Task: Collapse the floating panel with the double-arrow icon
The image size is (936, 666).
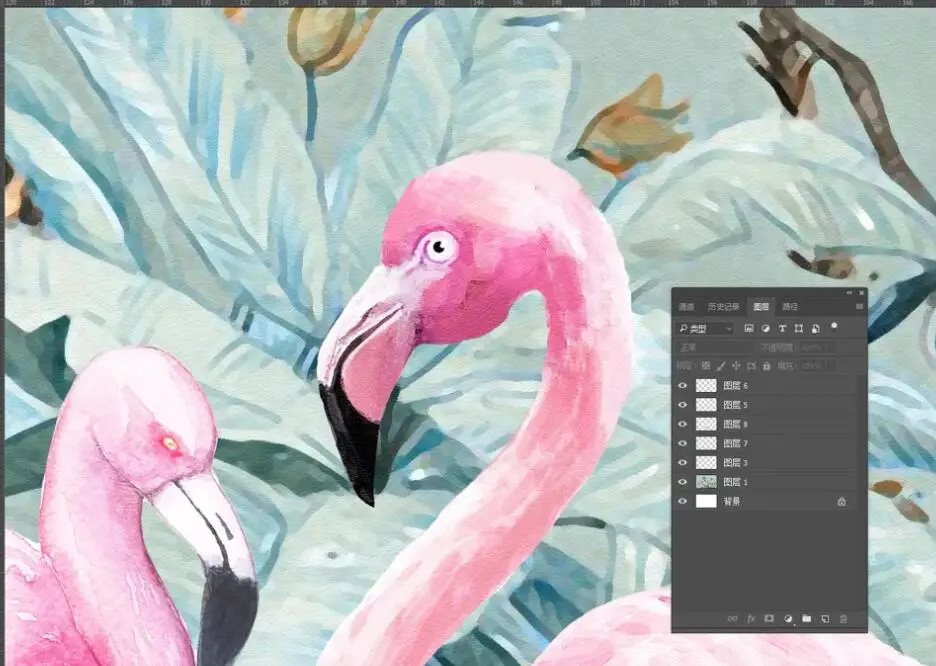Action: coord(849,293)
